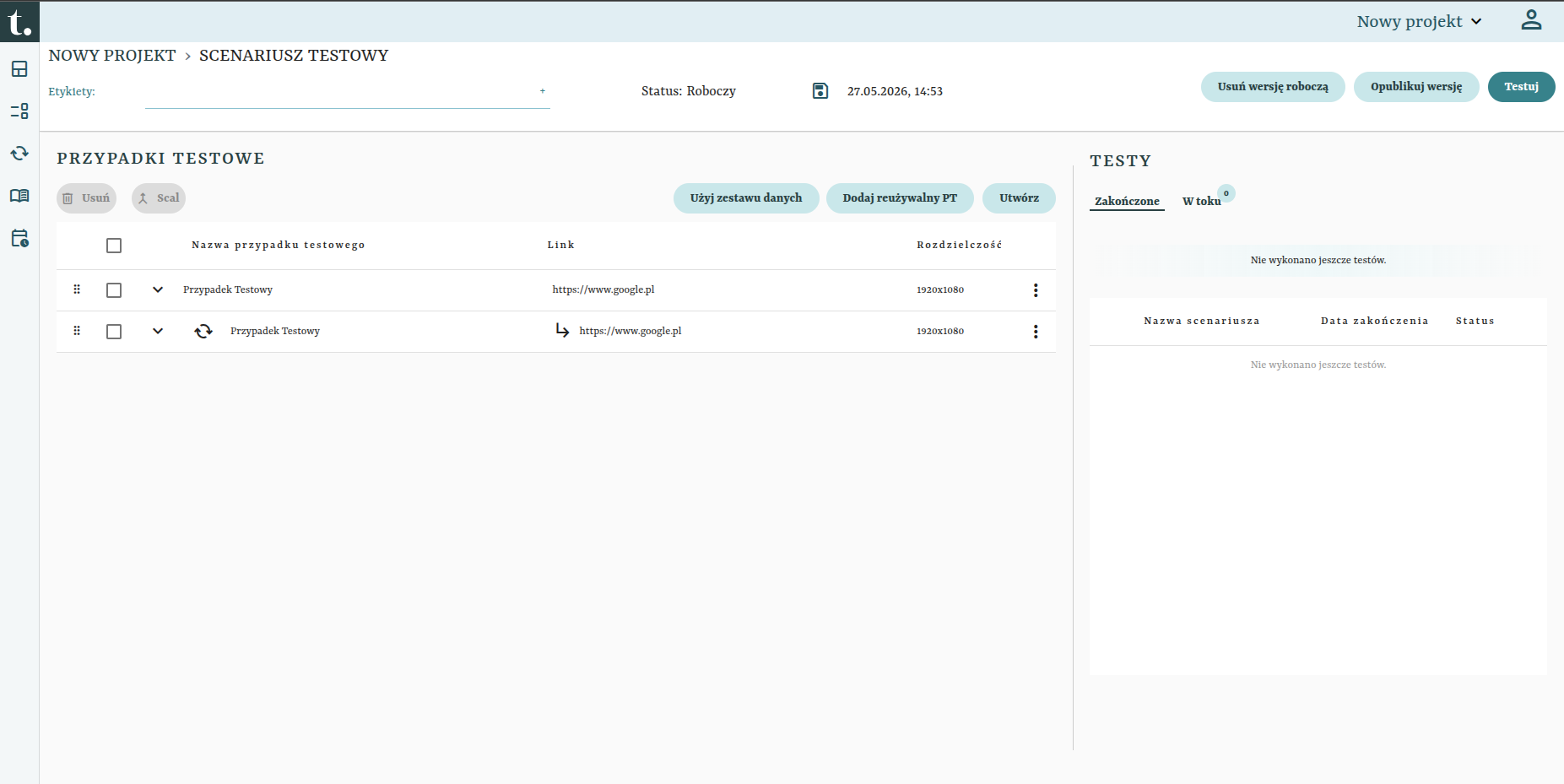Click SCENARIUSZ TESTOWY breadcrumb title

coord(294,56)
